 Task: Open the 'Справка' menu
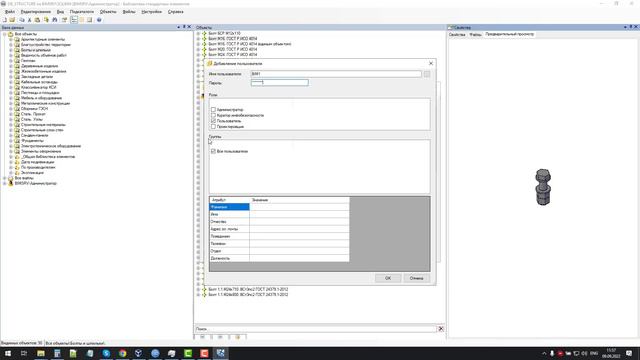coord(176,12)
